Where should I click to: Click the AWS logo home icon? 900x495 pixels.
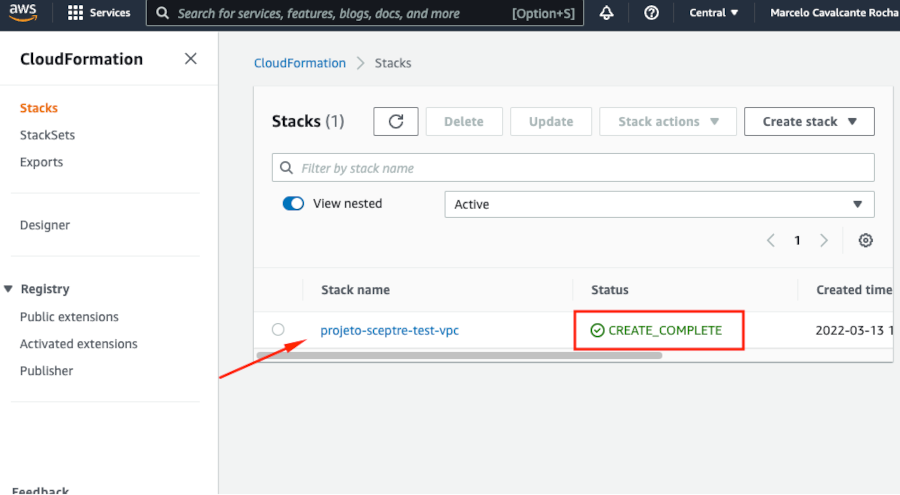[24, 12]
